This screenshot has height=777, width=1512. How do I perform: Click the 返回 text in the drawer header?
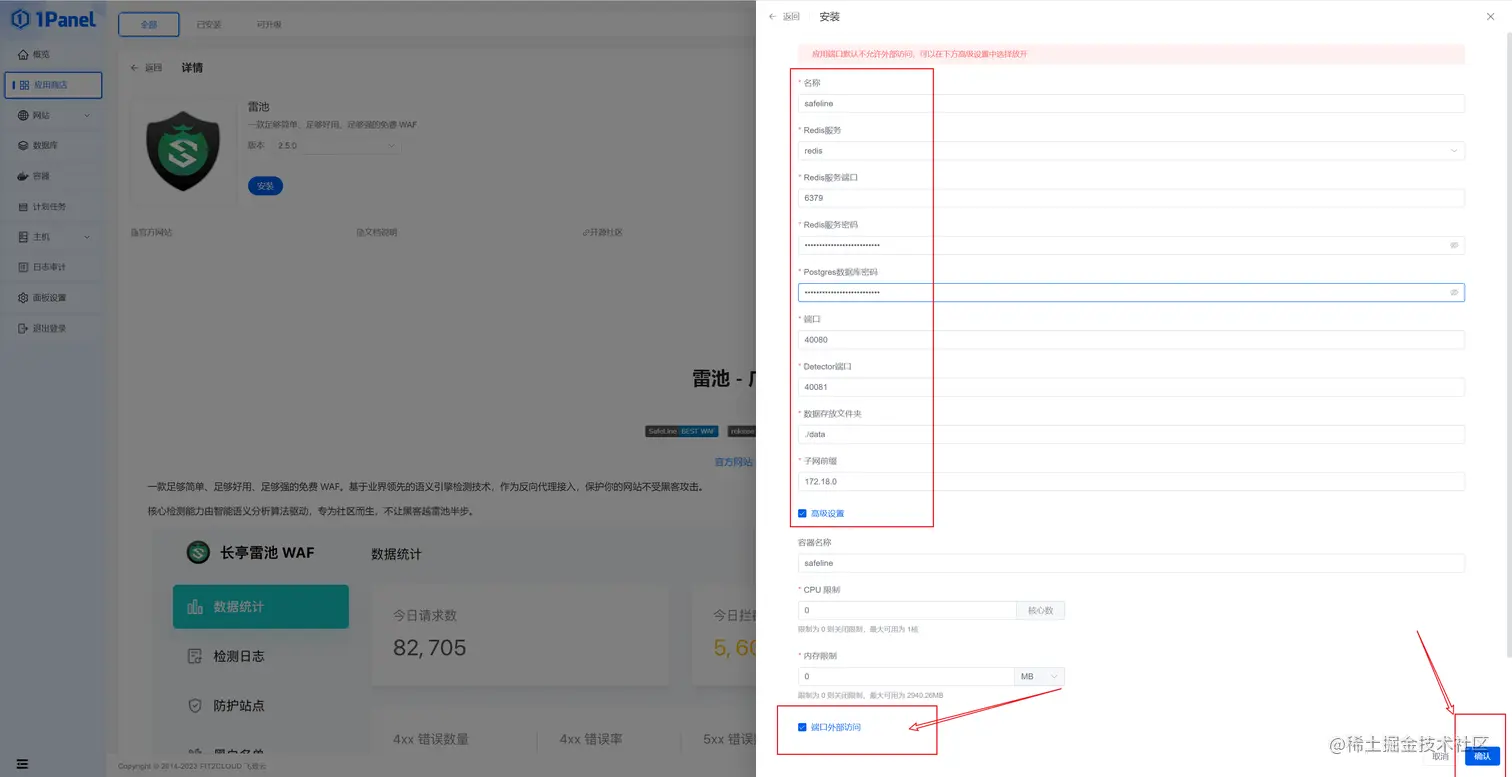tap(791, 16)
